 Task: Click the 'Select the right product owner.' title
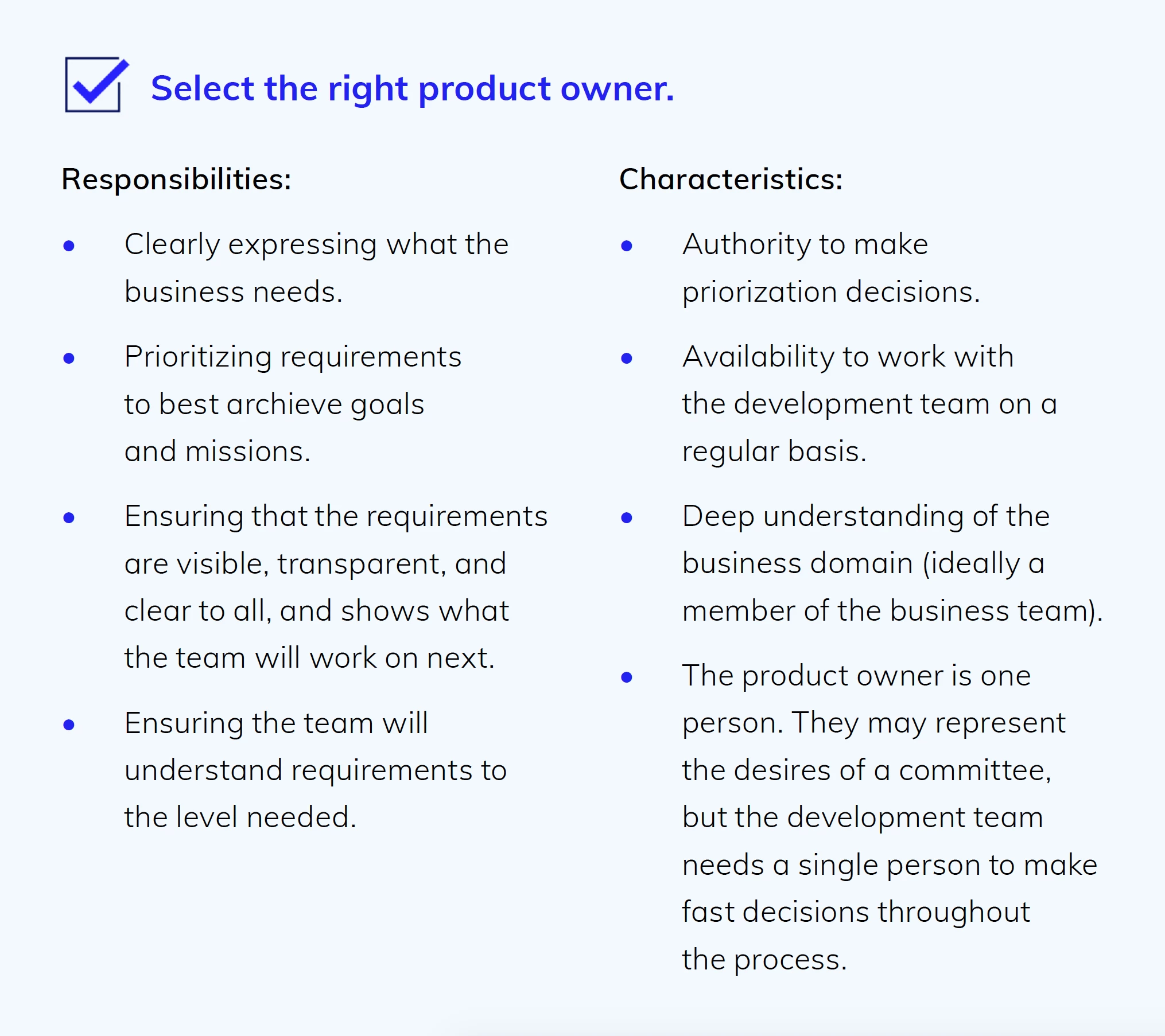point(412,89)
